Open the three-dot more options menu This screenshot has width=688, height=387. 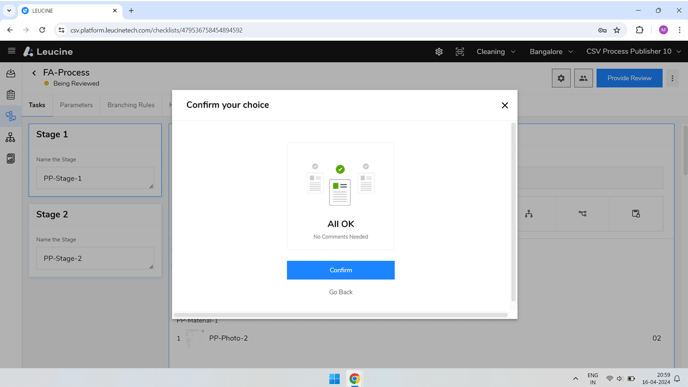click(x=672, y=78)
